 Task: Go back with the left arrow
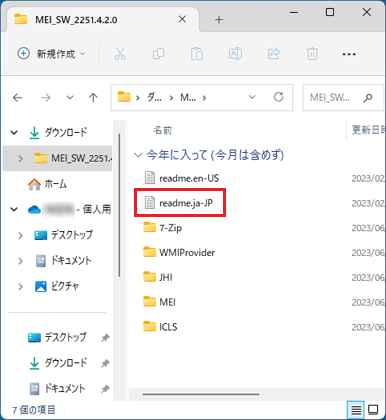tap(18, 98)
